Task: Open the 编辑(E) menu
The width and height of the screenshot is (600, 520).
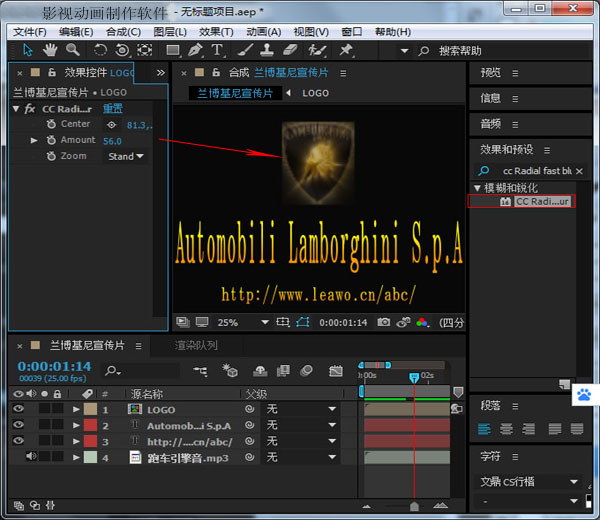Action: tap(76, 32)
